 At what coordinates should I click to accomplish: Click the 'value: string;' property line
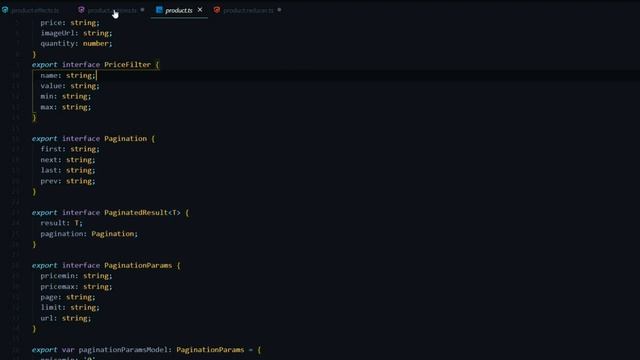(x=70, y=86)
